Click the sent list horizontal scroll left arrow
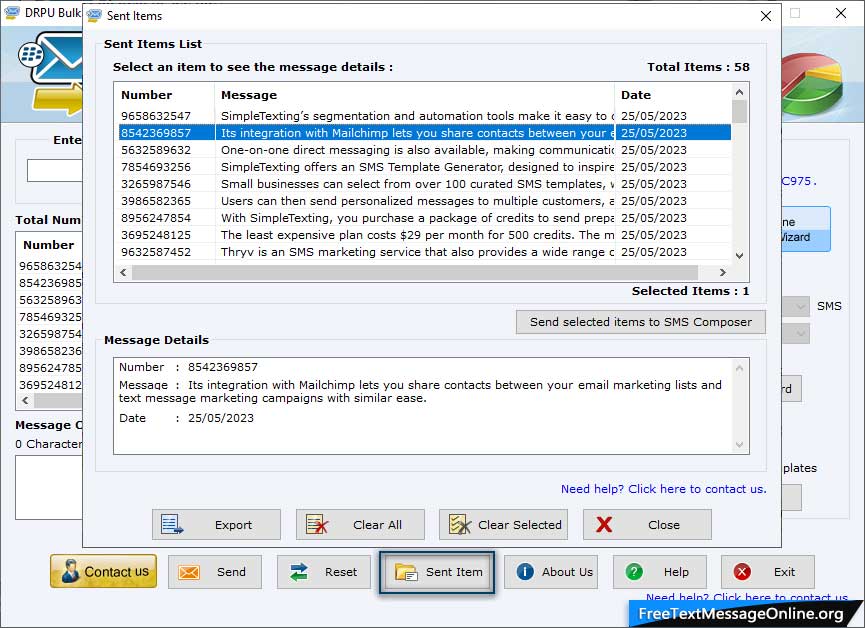Viewport: 865px width, 628px height. pos(123,272)
